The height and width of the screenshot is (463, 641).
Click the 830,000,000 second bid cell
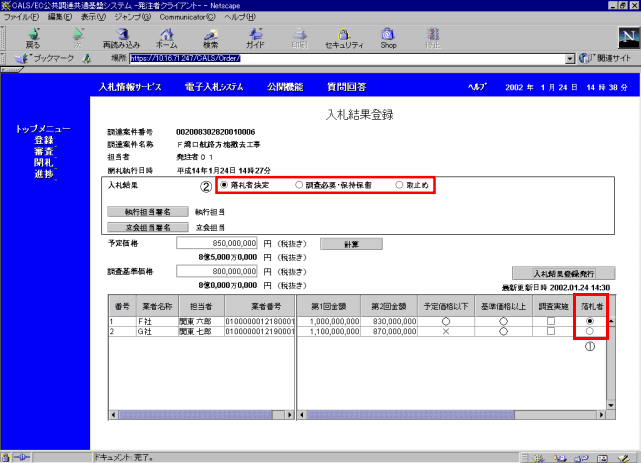[389, 322]
